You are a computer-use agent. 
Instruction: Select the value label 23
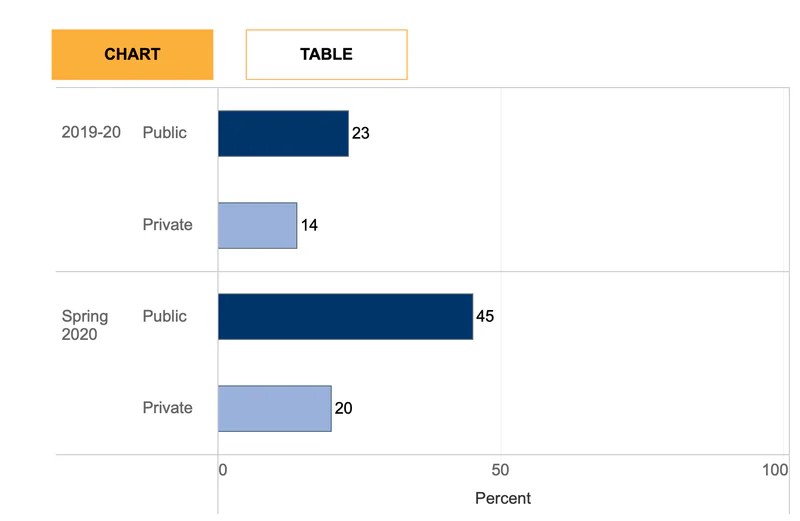(x=361, y=133)
